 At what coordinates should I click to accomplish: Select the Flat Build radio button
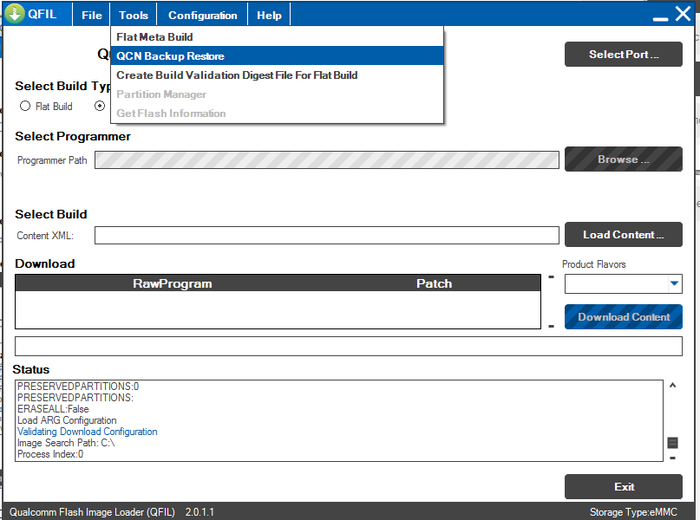coord(25,106)
